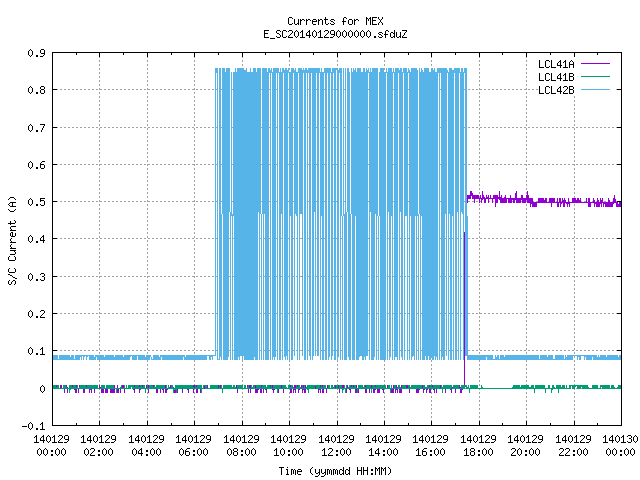Screen dimensions: 640x480
Task: Click the 140129 00:00 x-axis tick label
Action: click(51, 446)
